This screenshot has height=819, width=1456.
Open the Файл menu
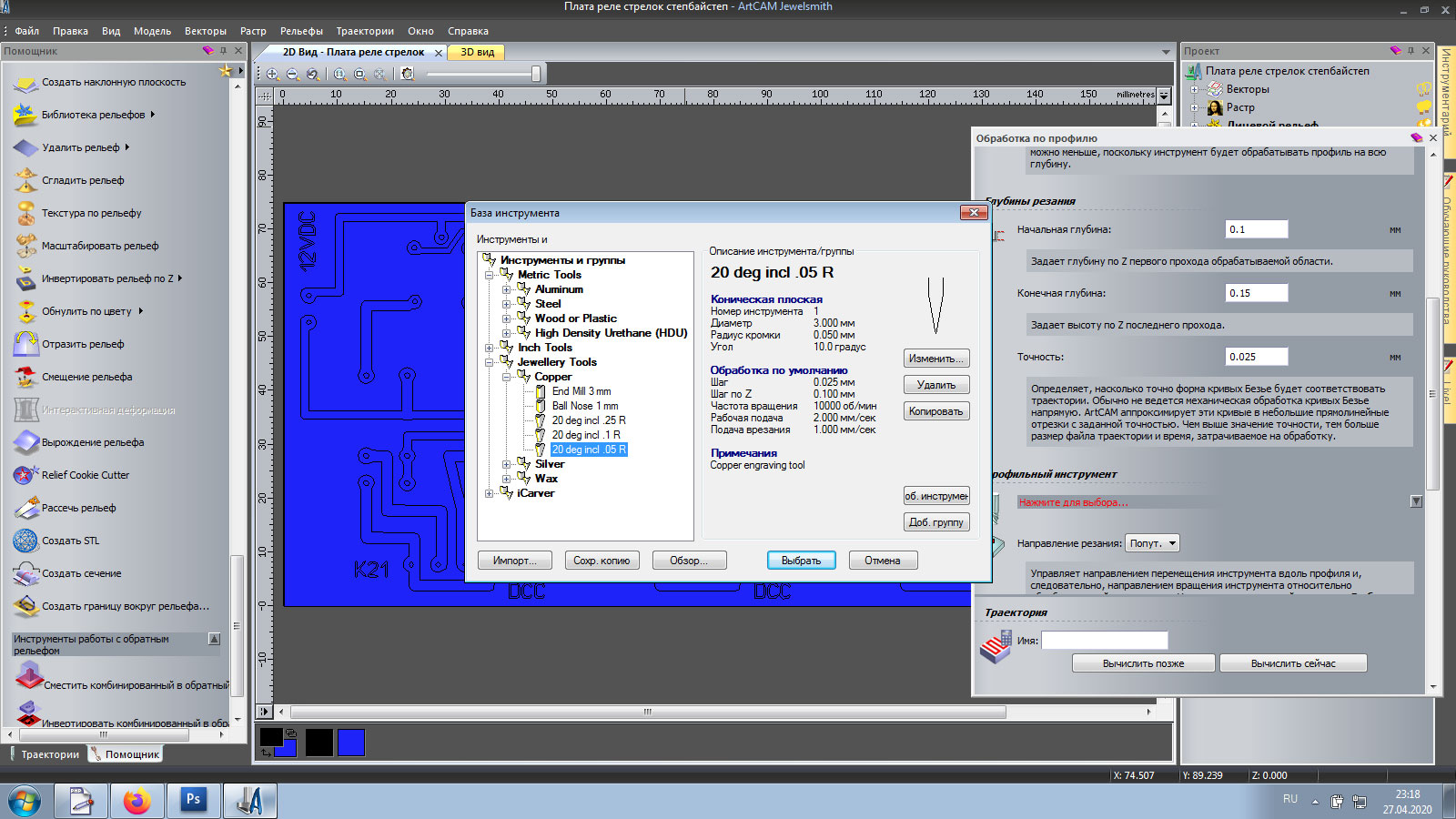[x=26, y=31]
